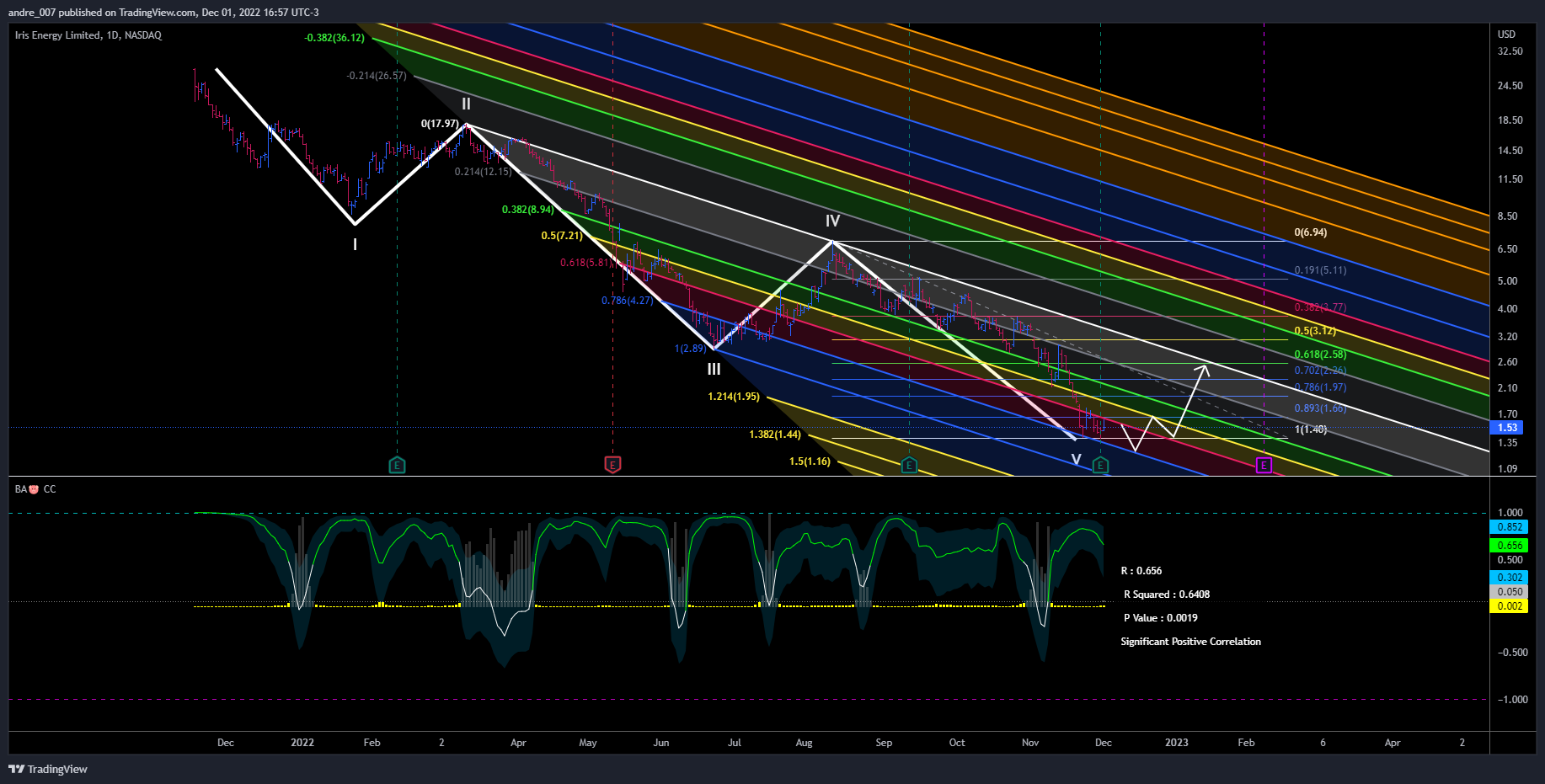Click the CC indicator label
Screen dimensions: 1545x784
click(50, 489)
